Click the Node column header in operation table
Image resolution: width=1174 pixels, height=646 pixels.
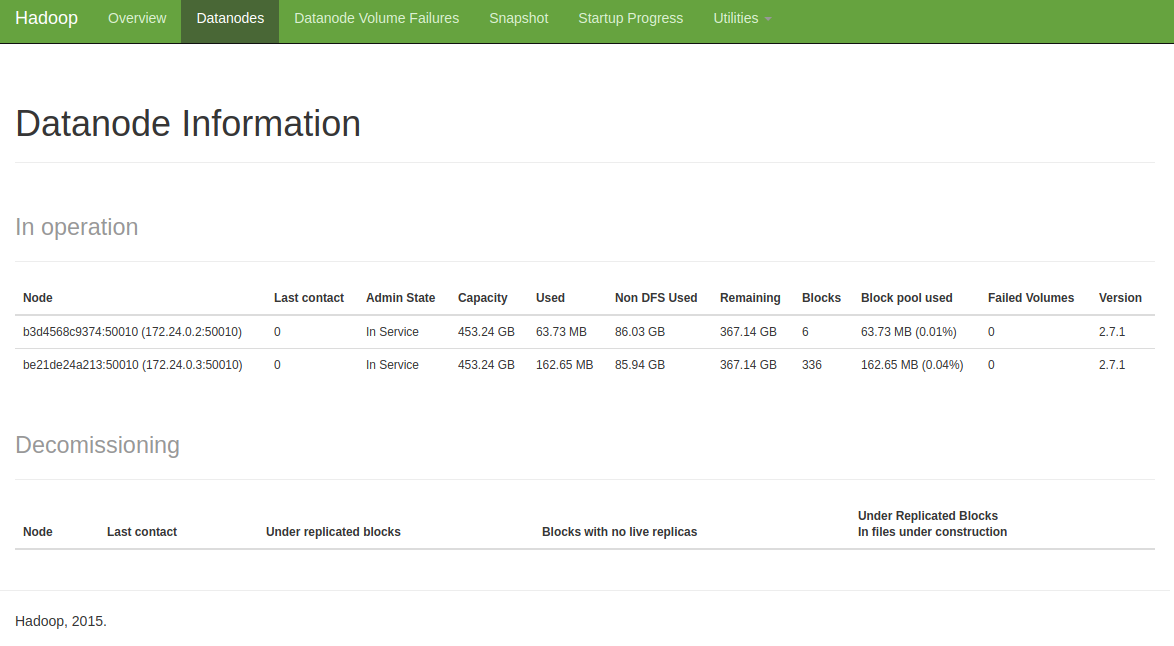[37, 298]
